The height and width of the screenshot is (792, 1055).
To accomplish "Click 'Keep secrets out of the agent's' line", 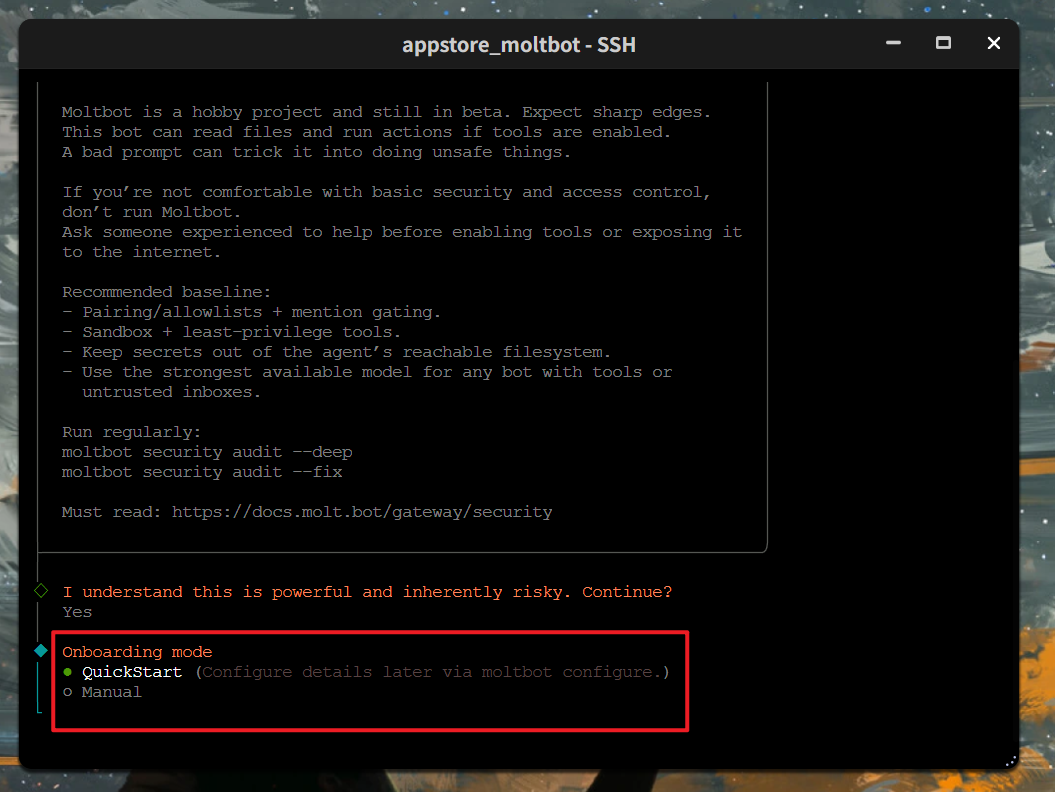I will coord(336,353).
